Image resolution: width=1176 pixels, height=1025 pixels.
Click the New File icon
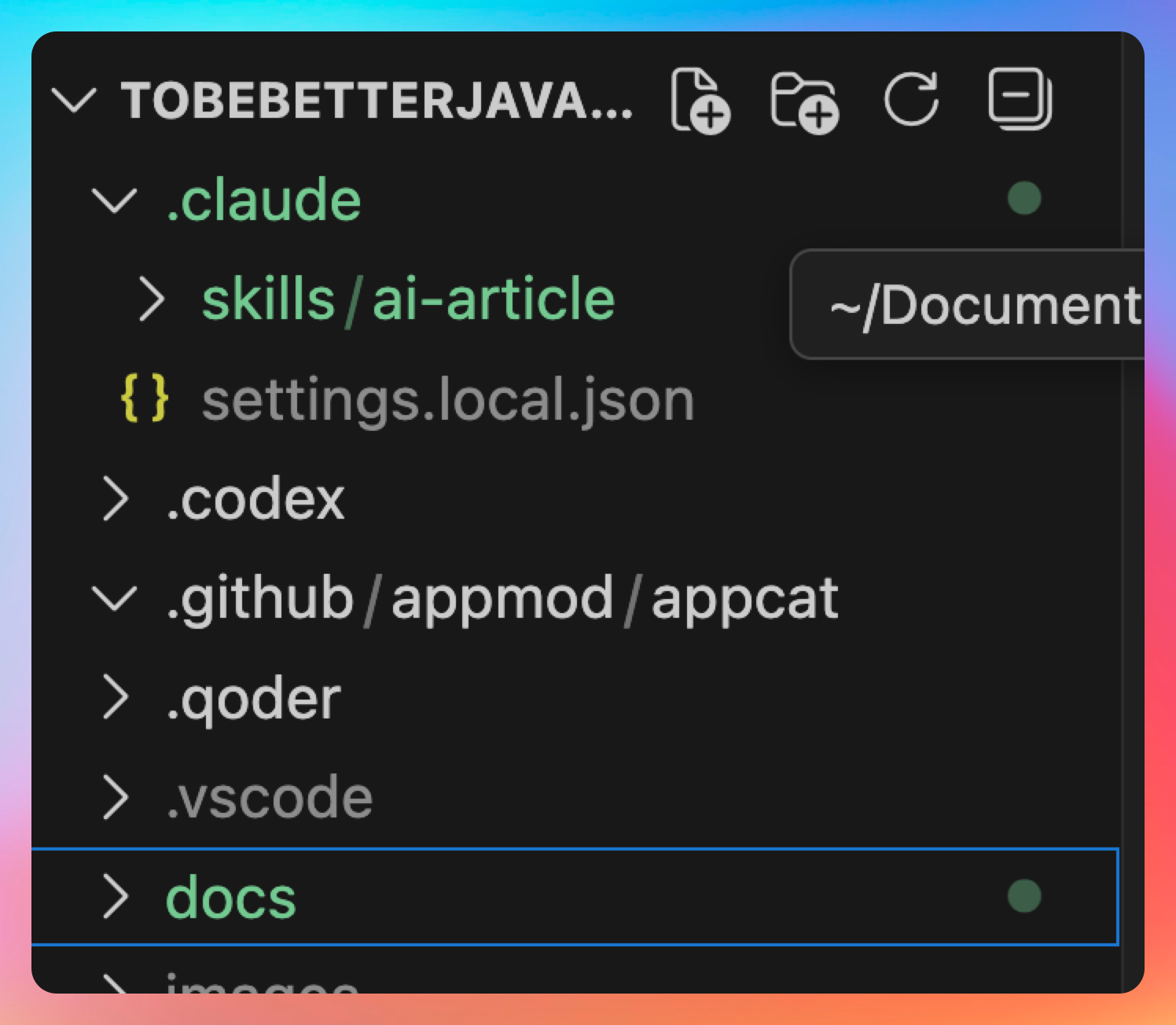pyautogui.click(x=700, y=101)
